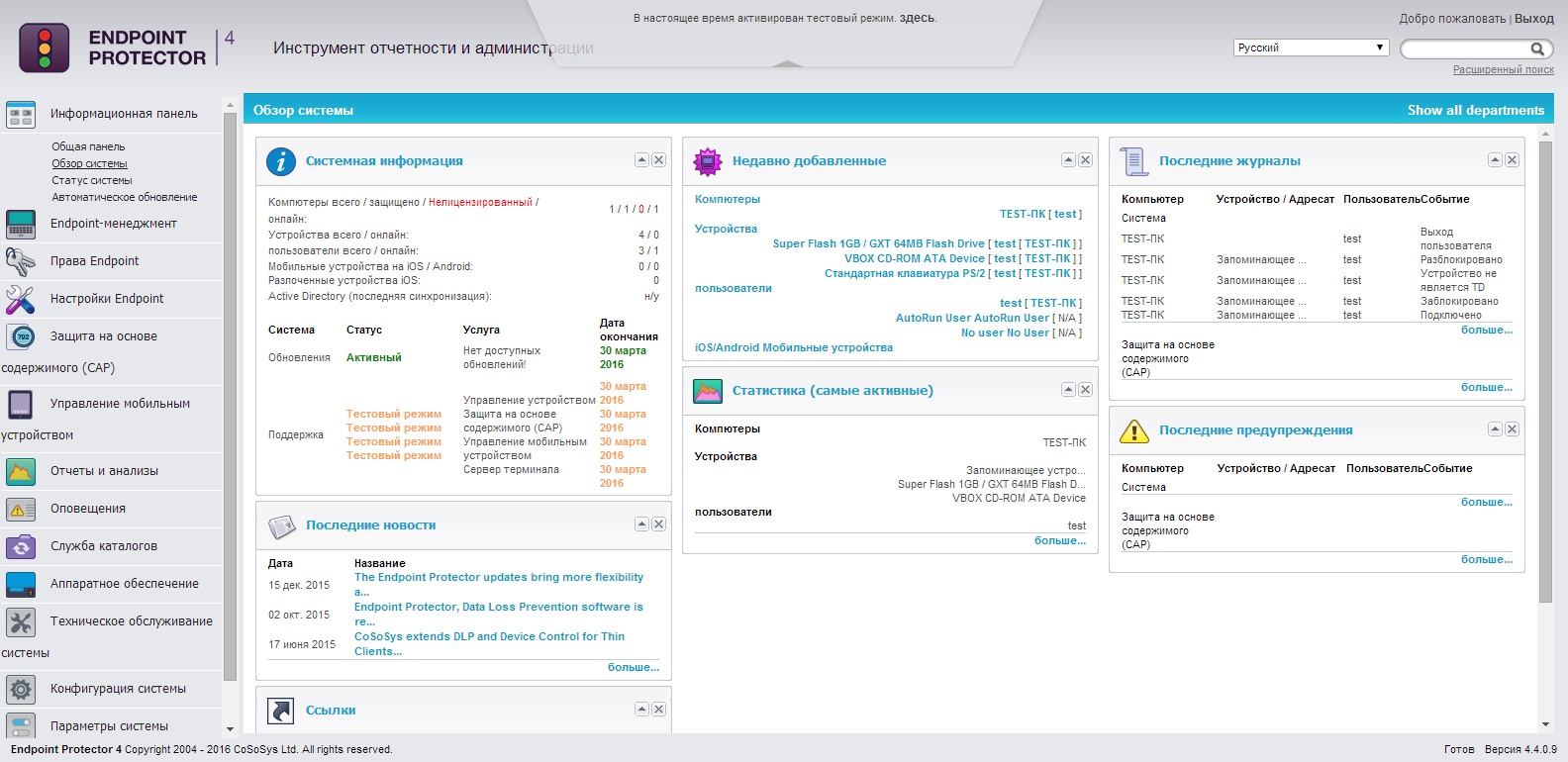This screenshot has height=762, width=1568.
Task: Open the TEST-ПК computer link
Action: pos(1023,215)
